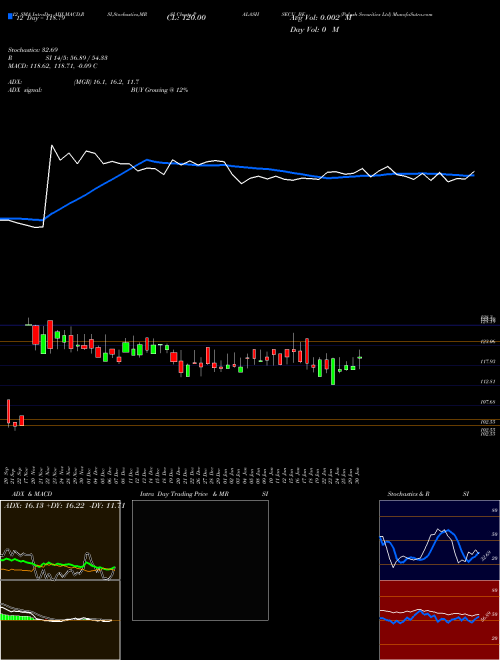Click the '107.68' price axis label
This screenshot has width=500, height=660.
488,402
